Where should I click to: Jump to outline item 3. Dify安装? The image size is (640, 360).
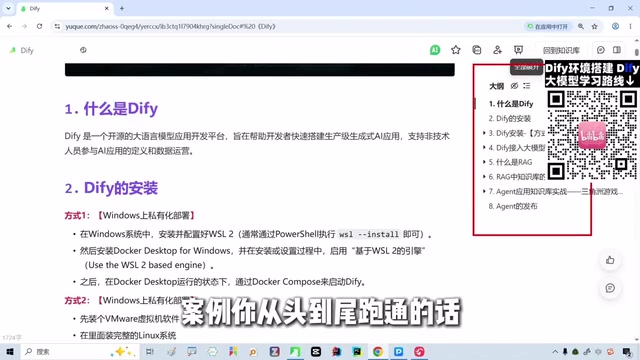click(516, 133)
